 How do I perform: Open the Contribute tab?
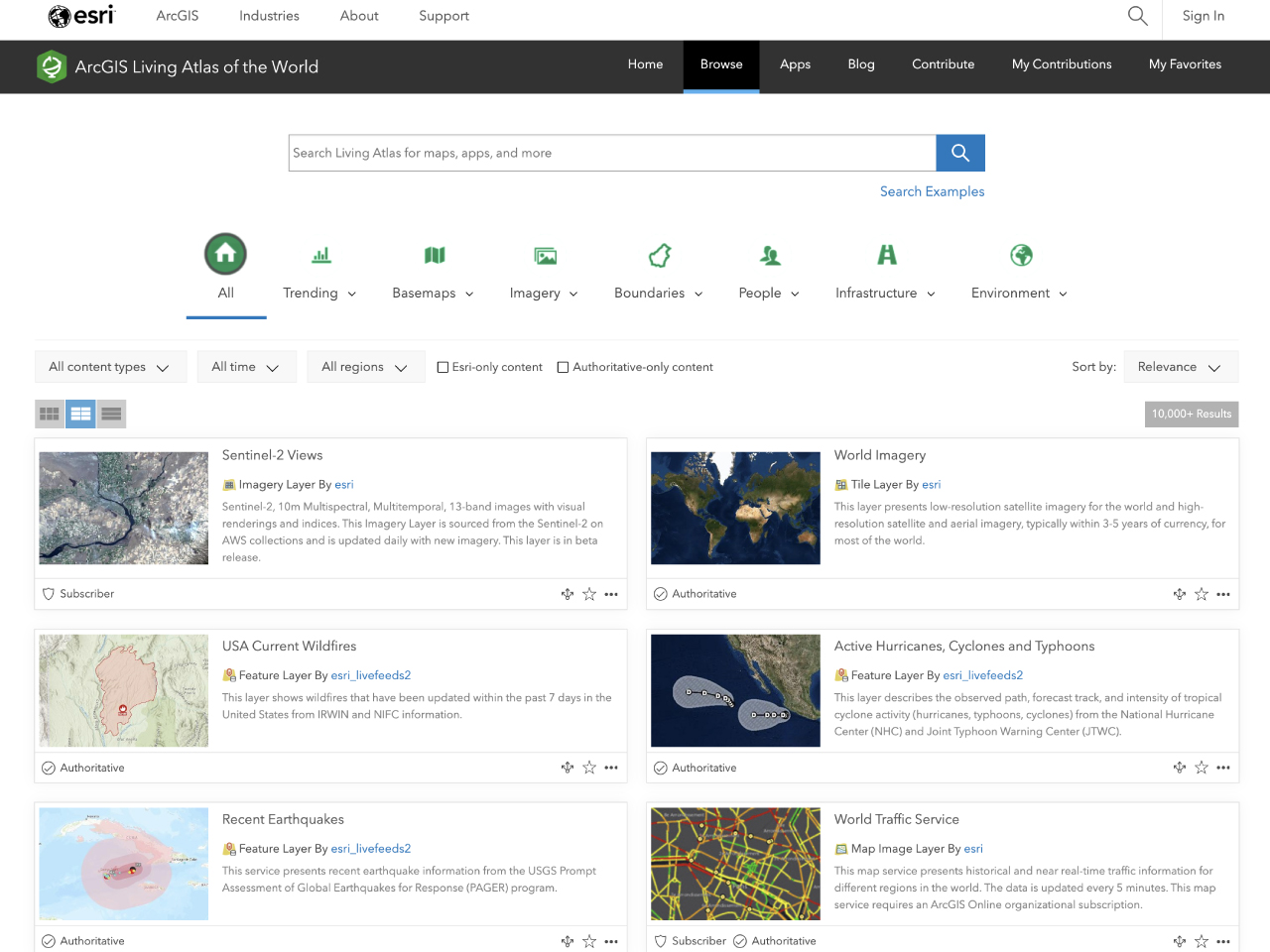coord(944,64)
